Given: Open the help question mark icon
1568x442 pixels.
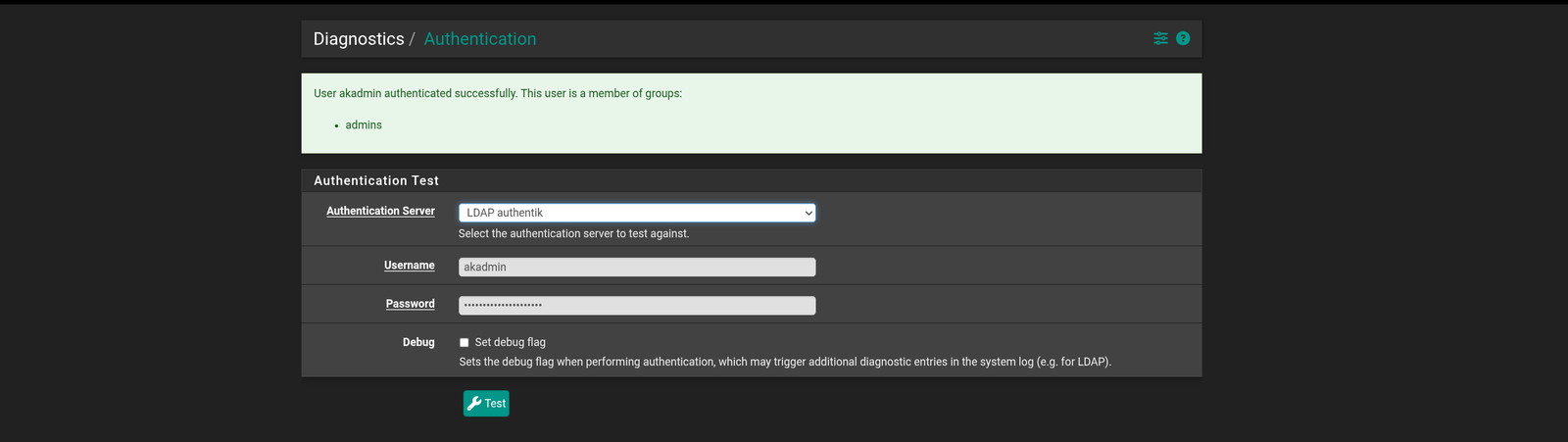Looking at the screenshot, I should coord(1183,38).
